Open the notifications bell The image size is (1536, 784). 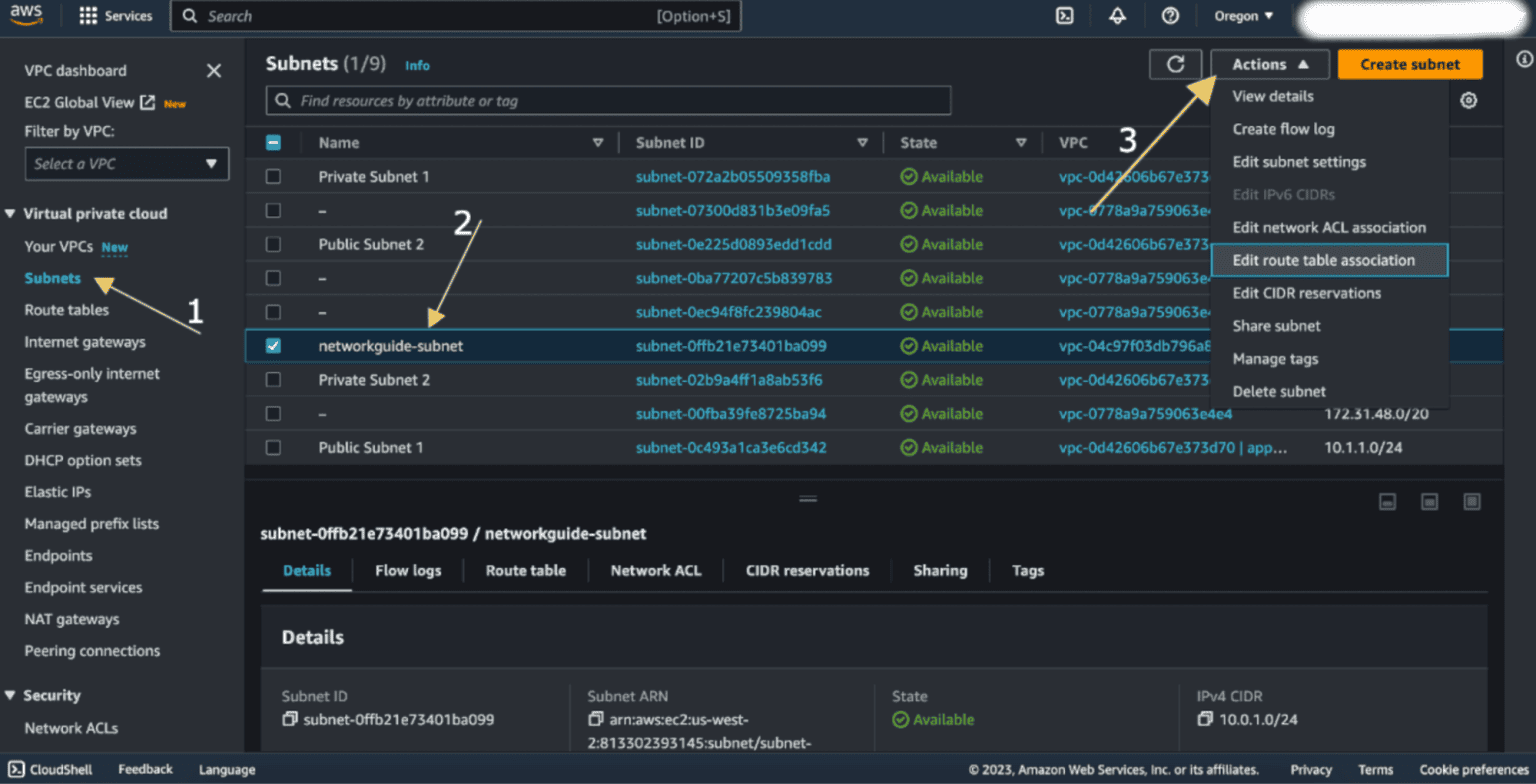coord(1117,16)
